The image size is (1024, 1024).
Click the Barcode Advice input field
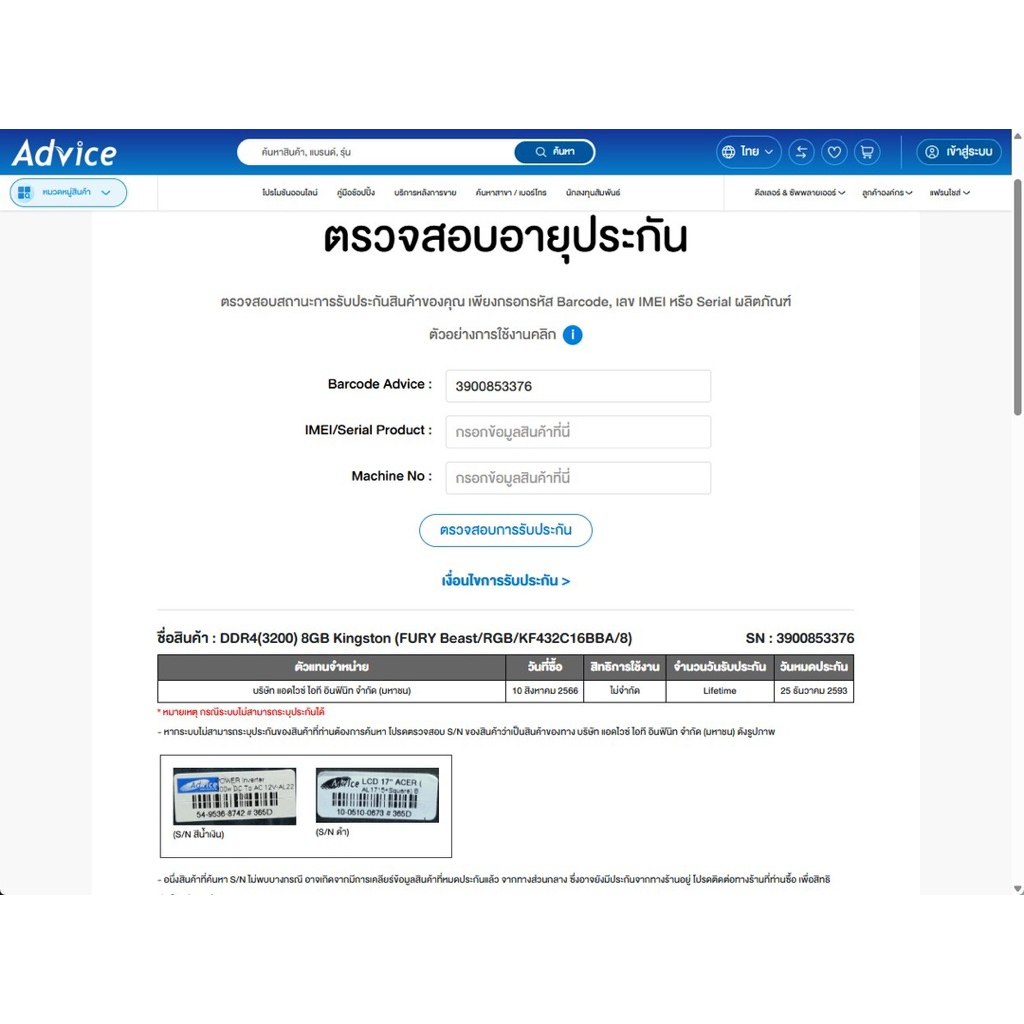[x=578, y=386]
